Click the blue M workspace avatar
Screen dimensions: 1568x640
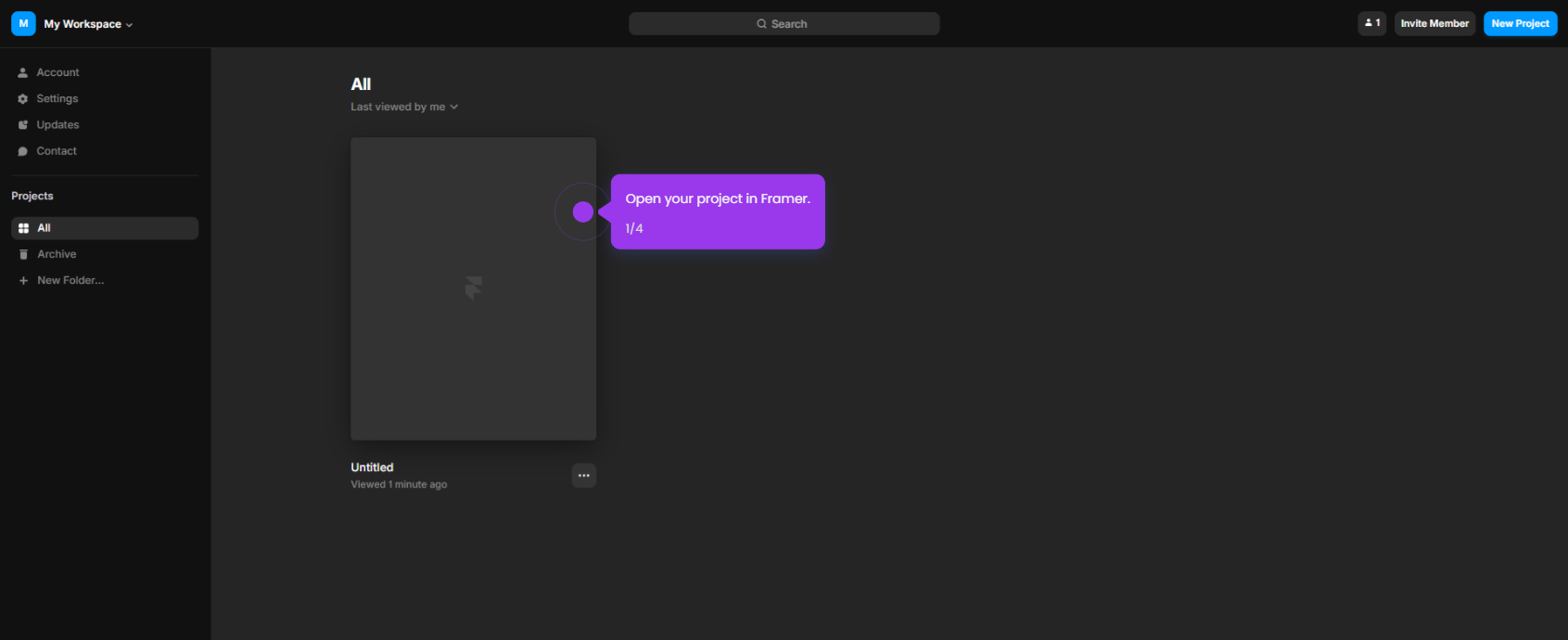[x=23, y=23]
